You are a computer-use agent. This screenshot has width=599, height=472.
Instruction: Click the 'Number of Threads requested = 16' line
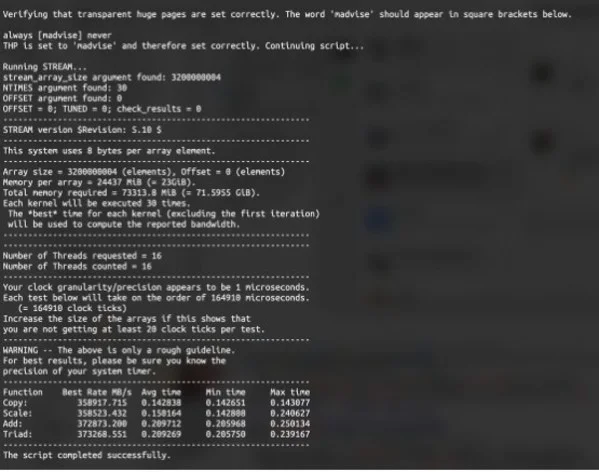click(82, 256)
